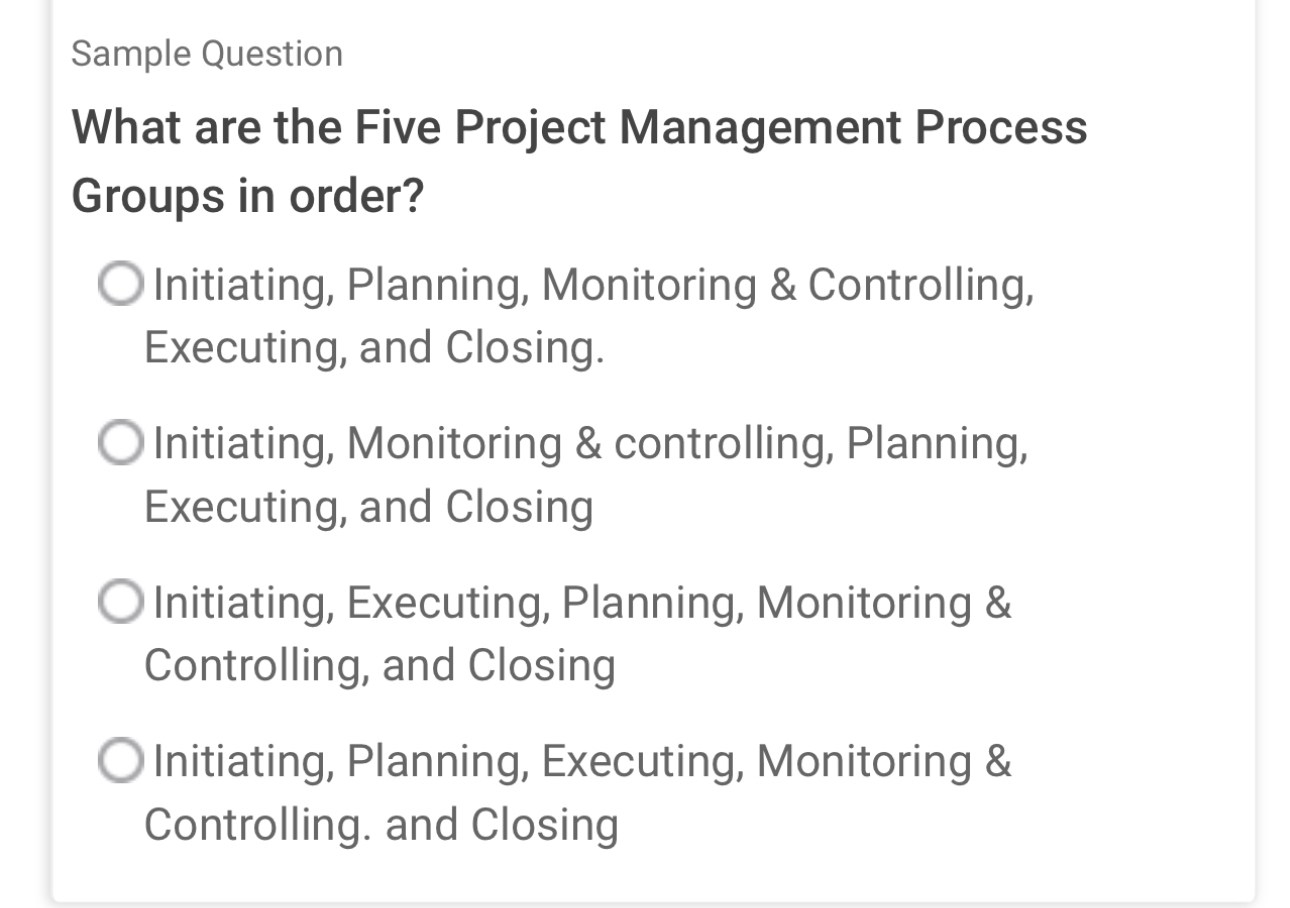Click 'Executing, and Closing' in the second option
Viewport: 1290px width, 908px height.
370,507
